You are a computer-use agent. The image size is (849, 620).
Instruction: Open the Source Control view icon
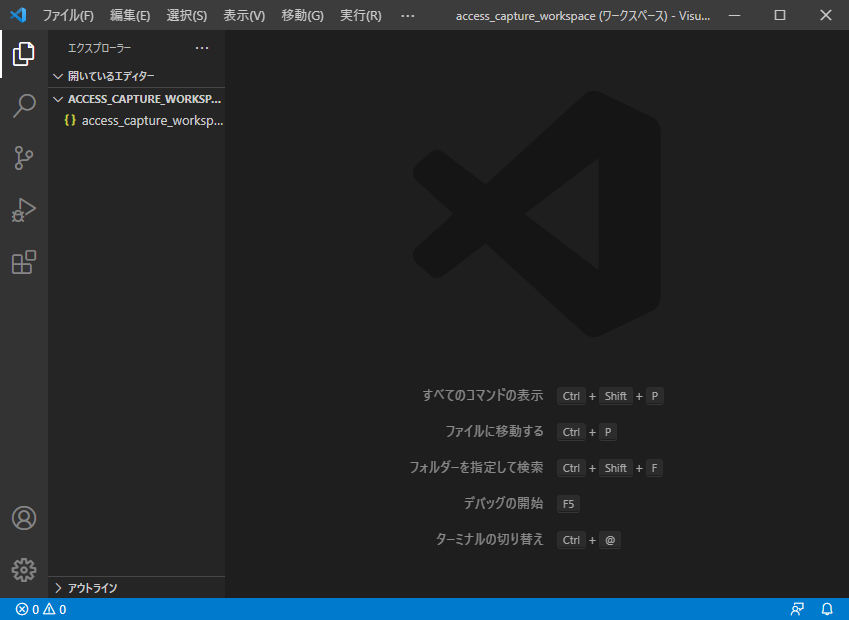[x=24, y=158]
